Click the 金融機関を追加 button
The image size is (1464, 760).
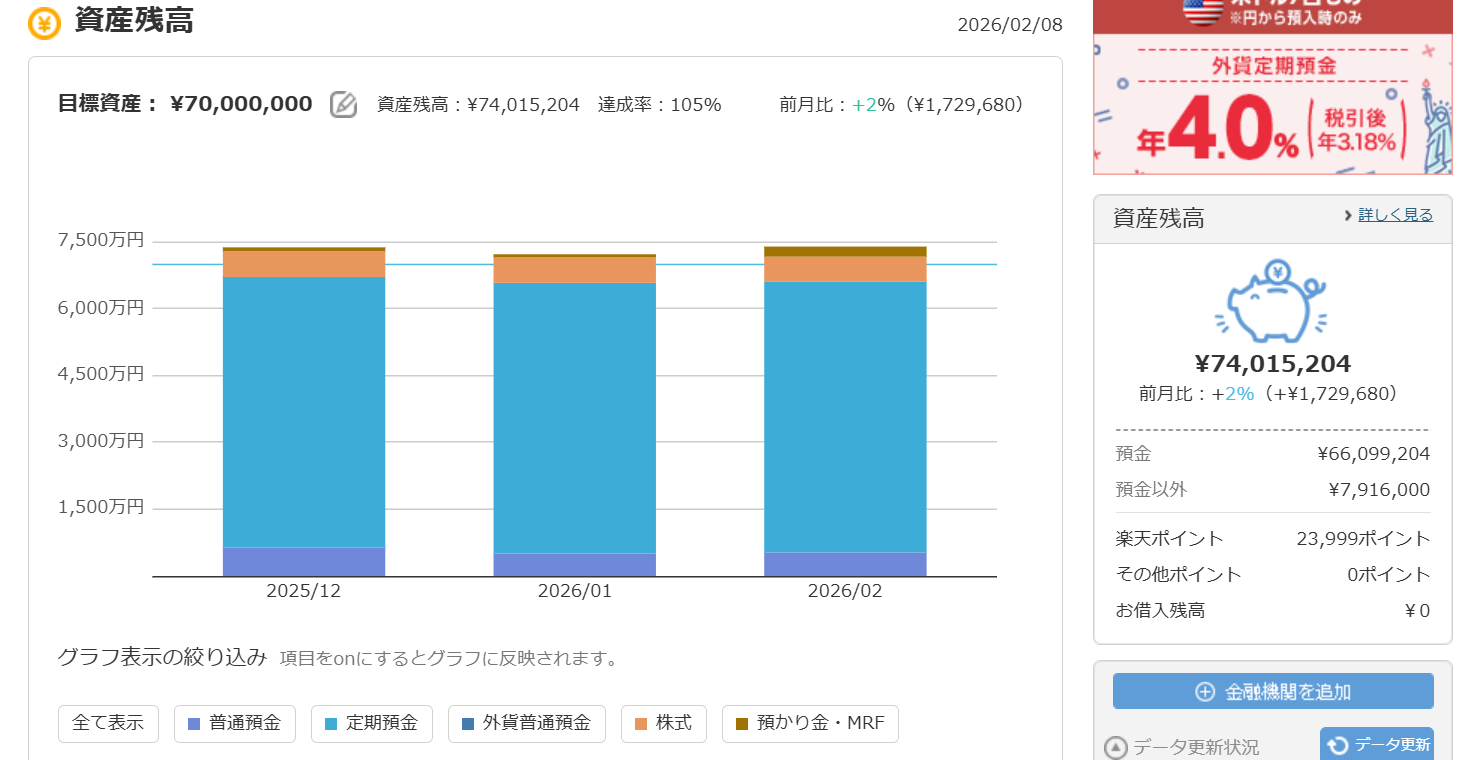pyautogui.click(x=1273, y=691)
